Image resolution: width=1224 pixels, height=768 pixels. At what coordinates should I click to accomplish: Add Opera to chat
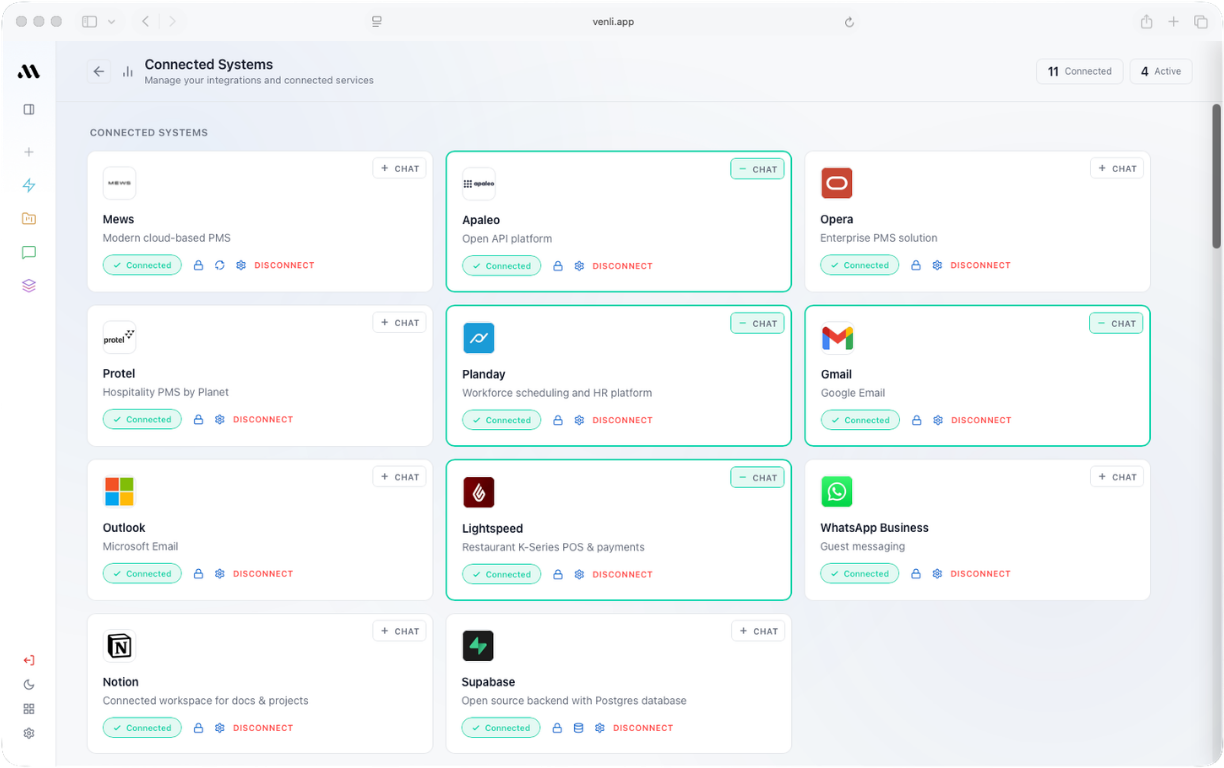pos(1117,169)
